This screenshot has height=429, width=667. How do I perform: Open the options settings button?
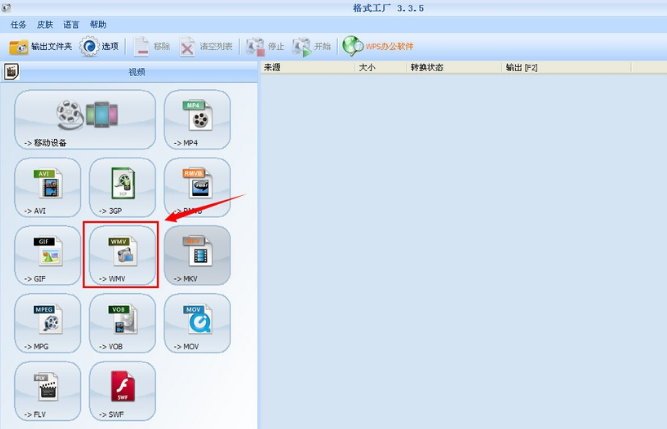(99, 46)
